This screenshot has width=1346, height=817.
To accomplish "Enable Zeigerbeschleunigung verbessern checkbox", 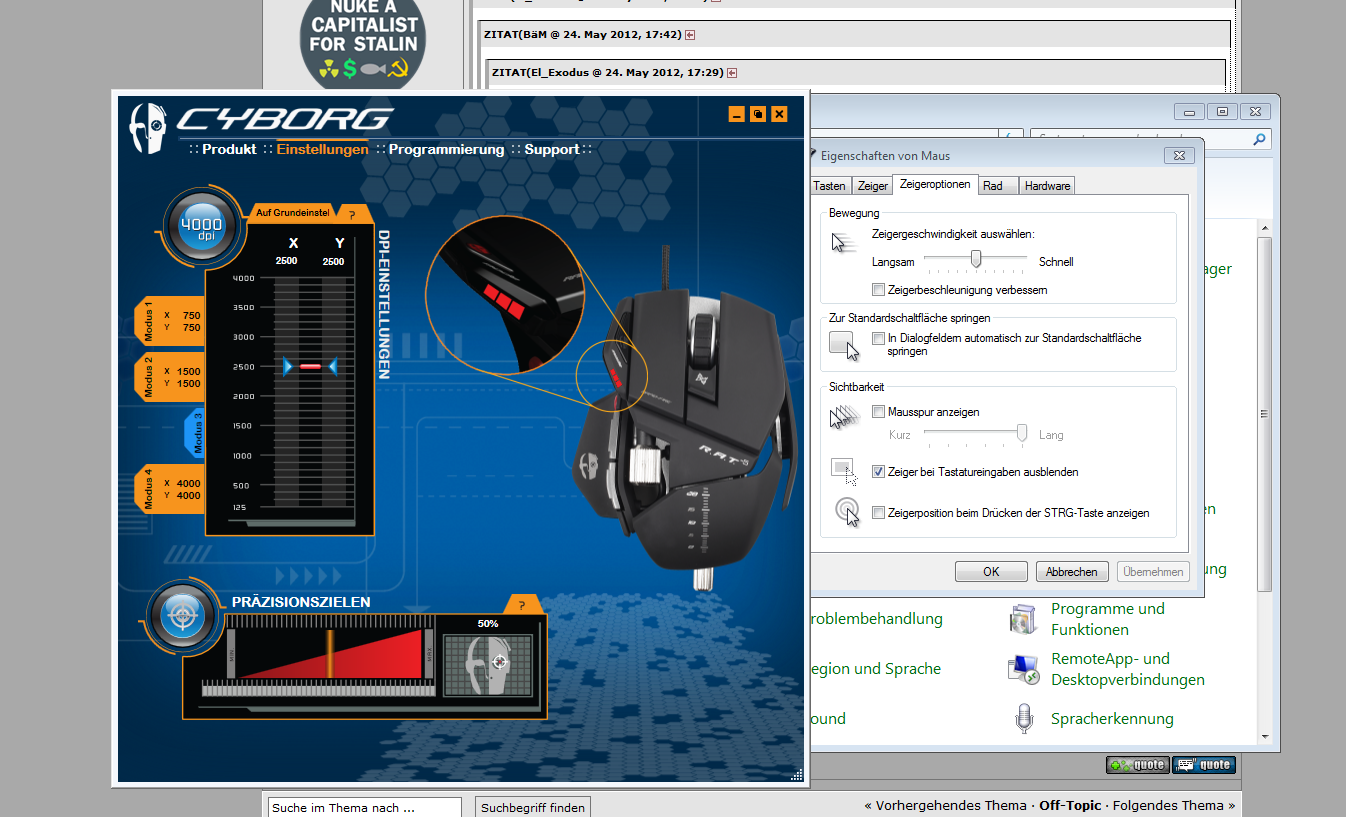I will (878, 290).
